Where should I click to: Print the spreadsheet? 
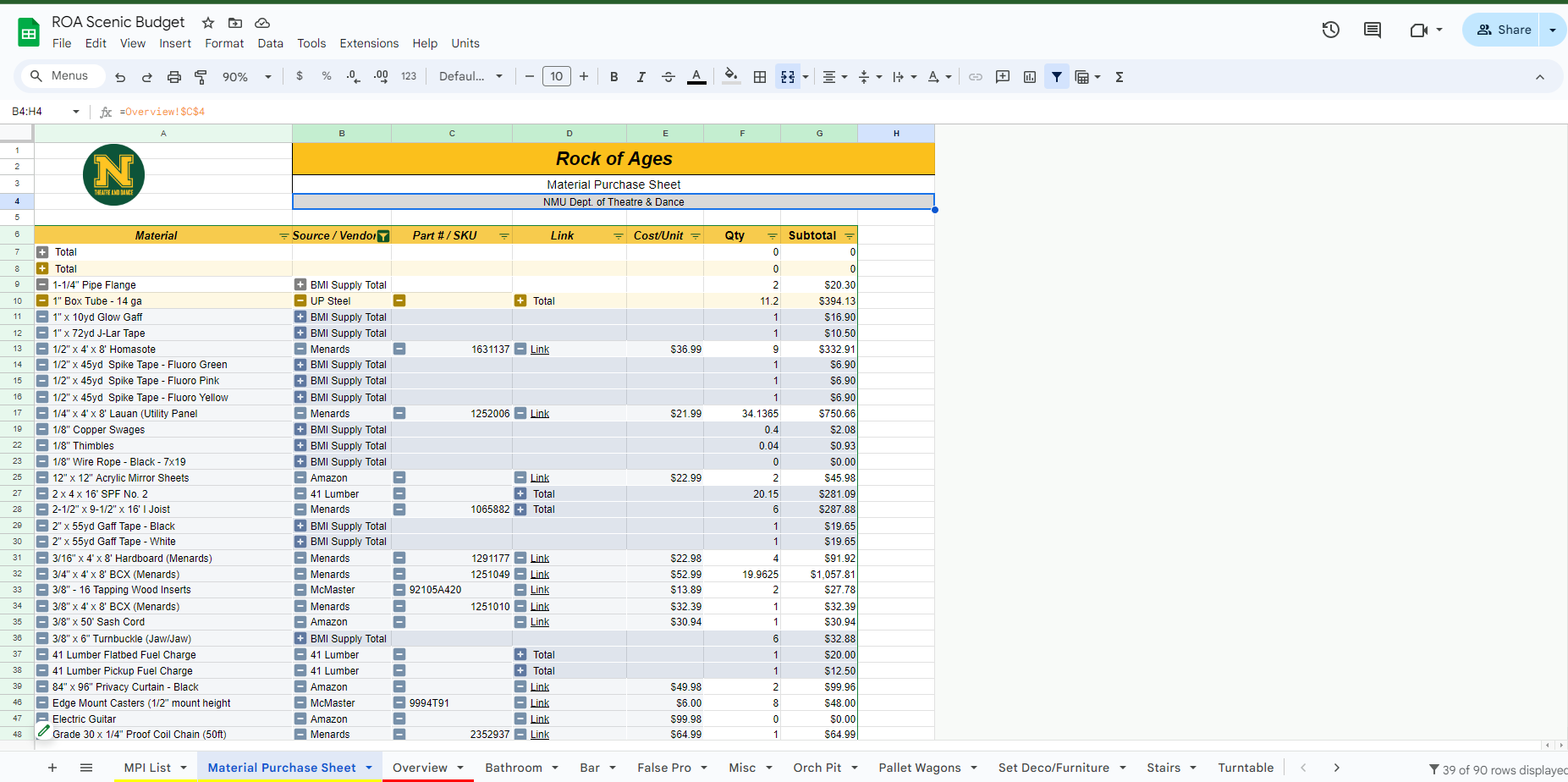tap(173, 77)
